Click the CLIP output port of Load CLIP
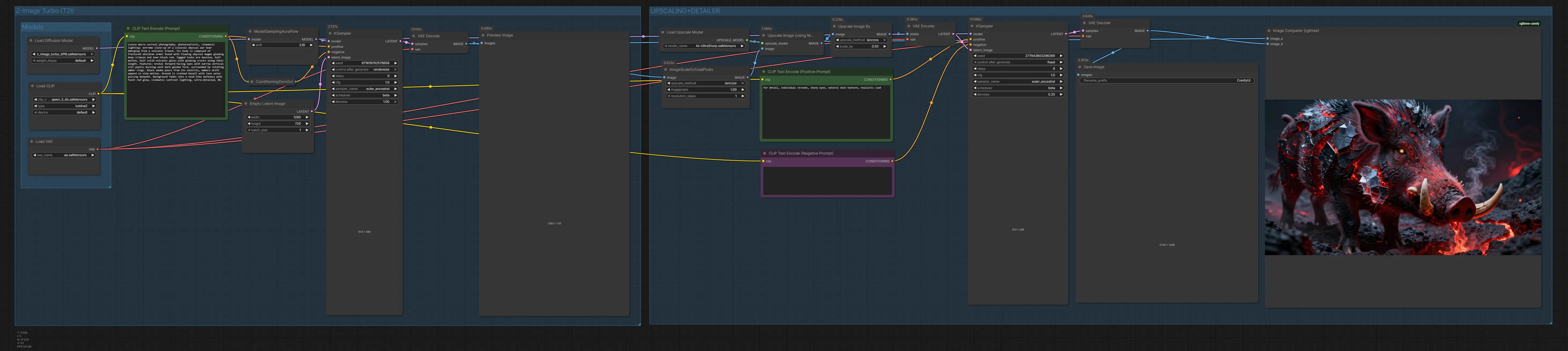Viewport: 1568px width, 351px height. pos(99,94)
